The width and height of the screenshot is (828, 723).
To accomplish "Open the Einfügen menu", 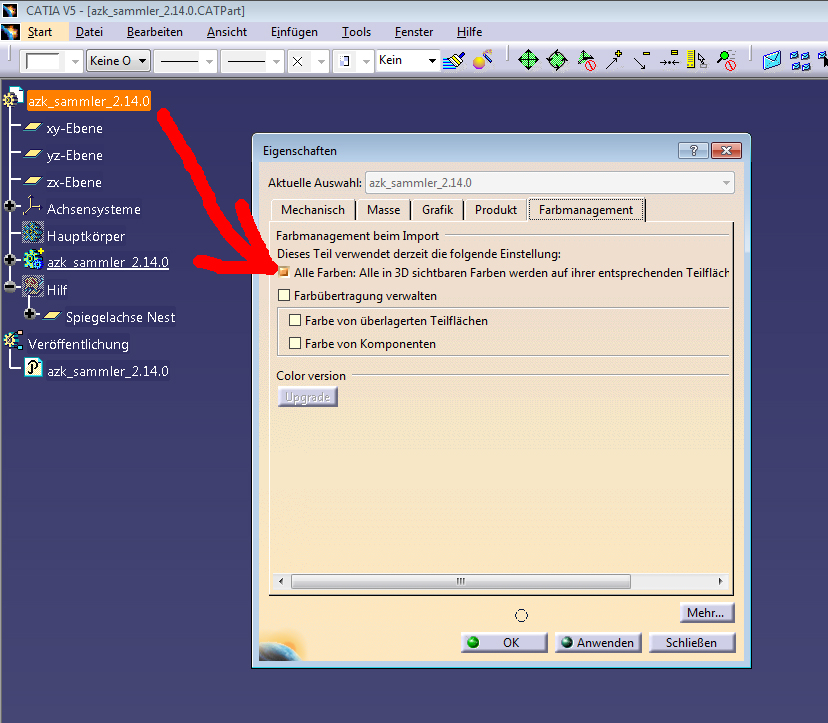I will tap(294, 32).
